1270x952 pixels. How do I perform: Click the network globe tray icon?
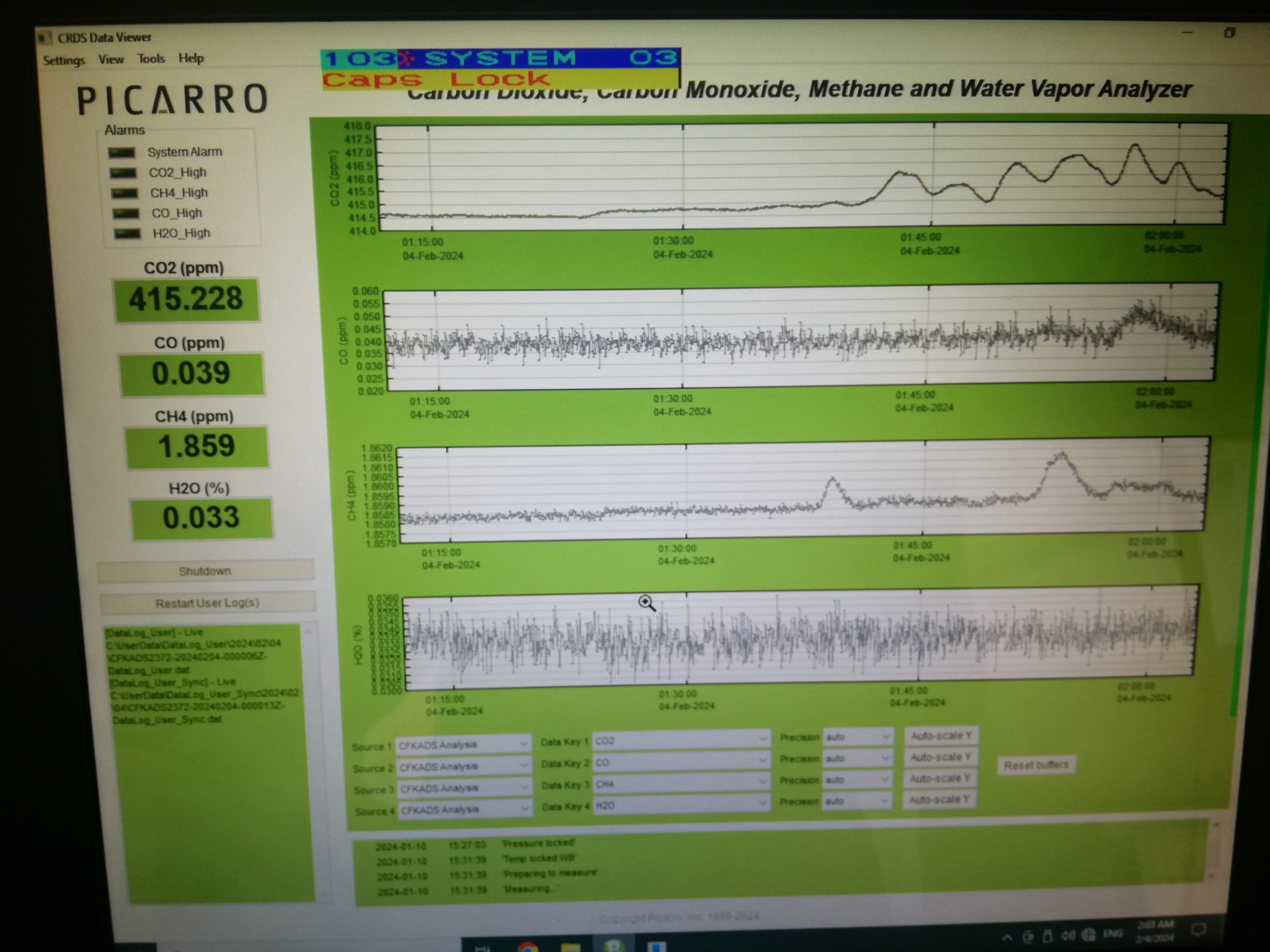click(x=1088, y=934)
